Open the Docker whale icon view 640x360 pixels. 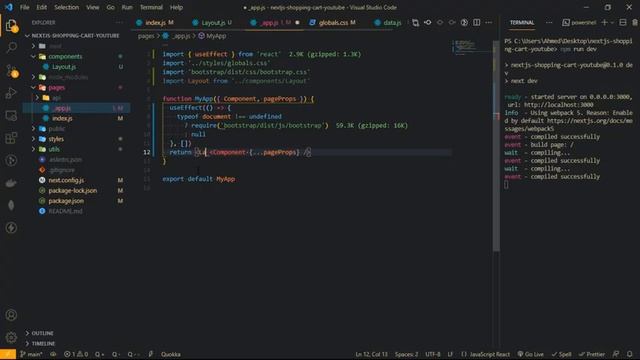(11, 183)
